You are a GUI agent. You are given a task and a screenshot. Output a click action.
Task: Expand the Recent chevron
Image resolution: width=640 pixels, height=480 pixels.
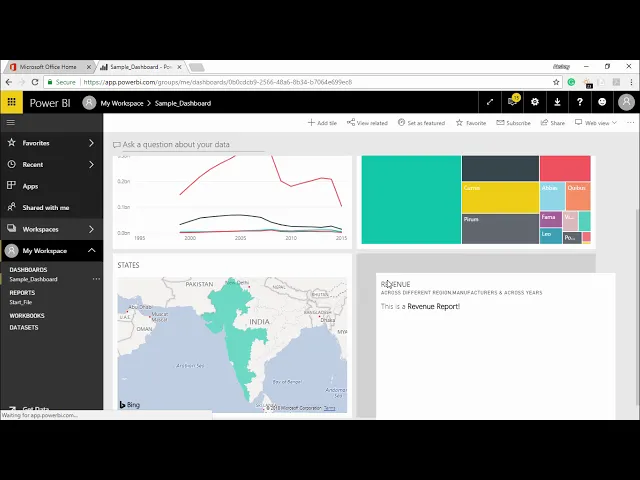91,164
